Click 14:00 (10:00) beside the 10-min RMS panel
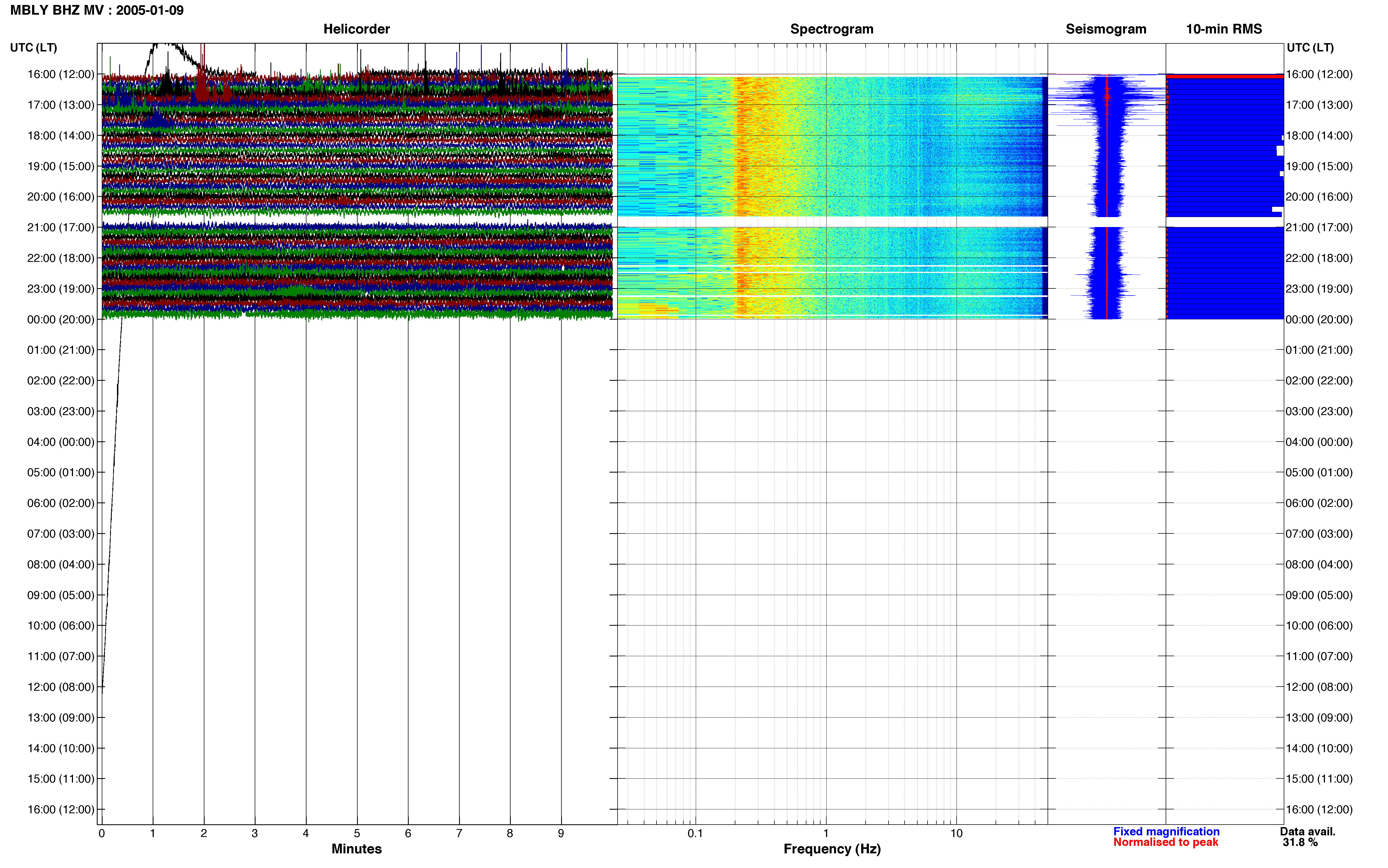Screen dimensions: 1388x868 click(1319, 749)
